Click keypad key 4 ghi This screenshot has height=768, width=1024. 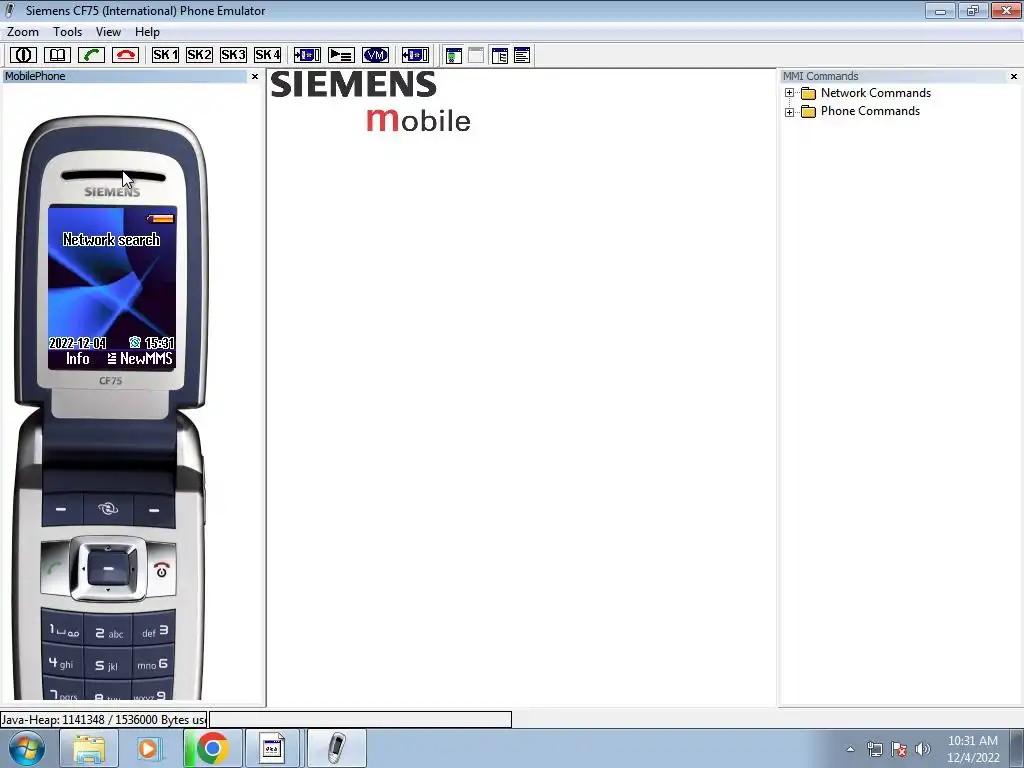click(x=62, y=663)
